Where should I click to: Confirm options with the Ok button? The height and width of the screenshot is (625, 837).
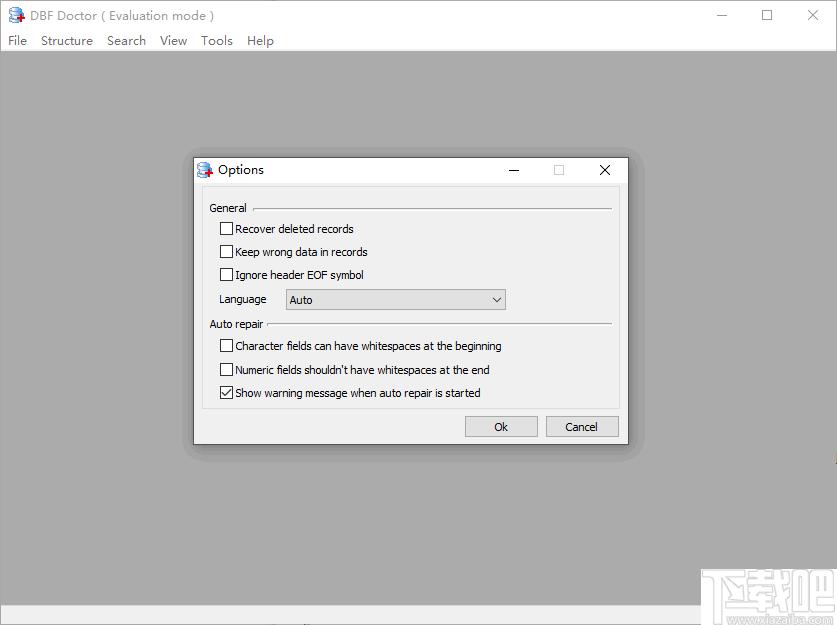(x=501, y=426)
